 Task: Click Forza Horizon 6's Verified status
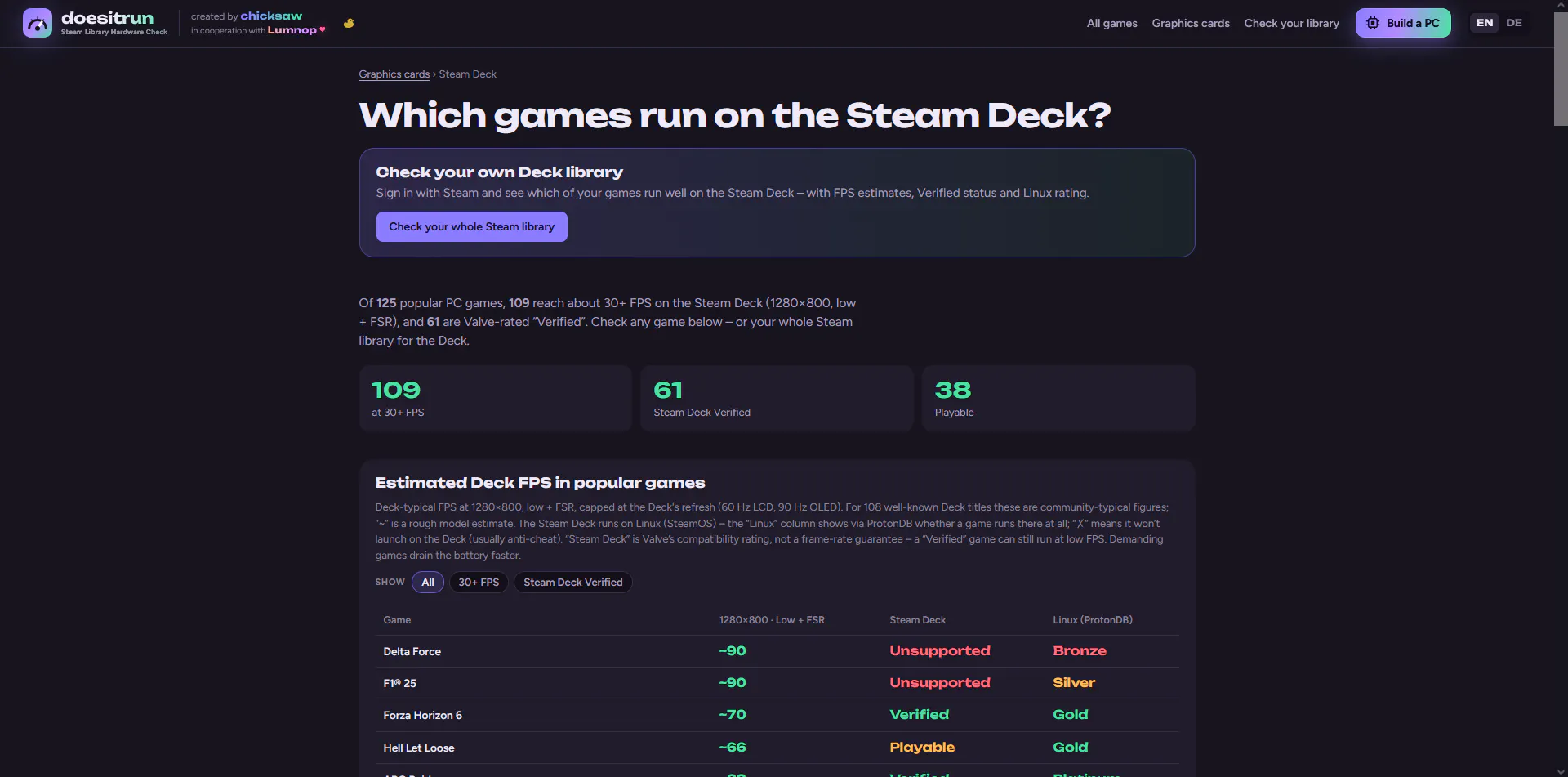click(x=920, y=715)
